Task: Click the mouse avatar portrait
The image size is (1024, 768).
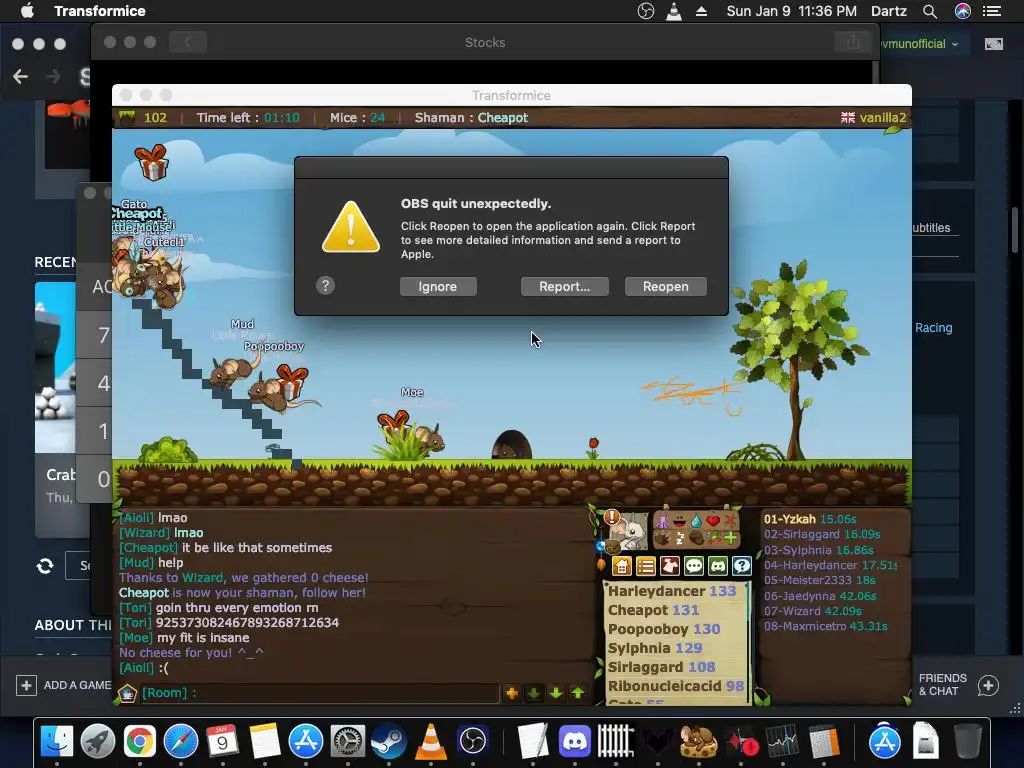Action: pyautogui.click(x=630, y=532)
